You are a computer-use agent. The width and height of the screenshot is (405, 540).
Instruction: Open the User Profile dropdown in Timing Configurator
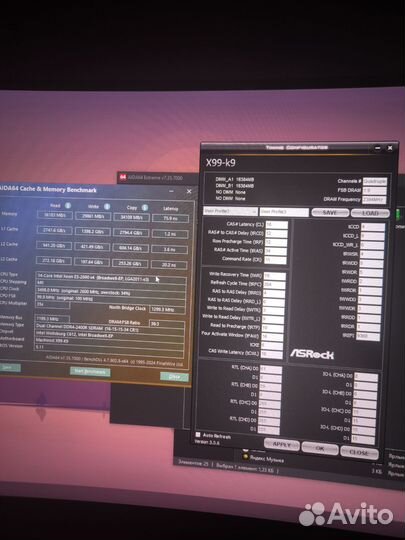click(230, 211)
